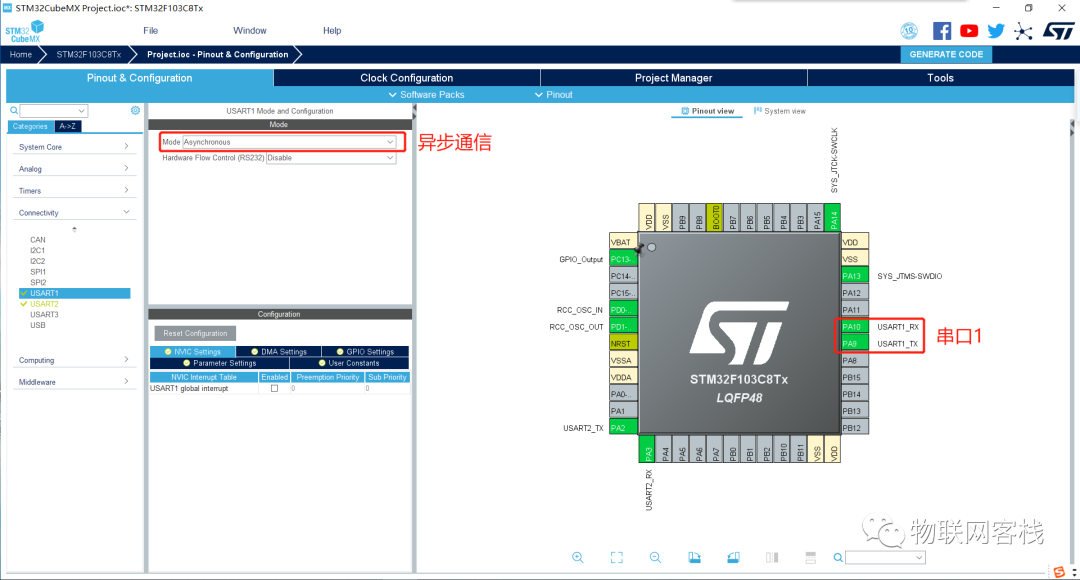Select the Pinout view tab
This screenshot has height=580, width=1080.
pyautogui.click(x=707, y=111)
